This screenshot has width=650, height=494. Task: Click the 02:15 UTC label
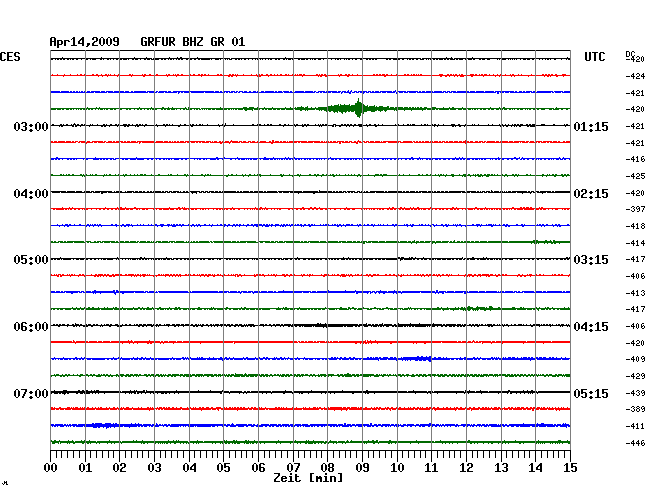coord(591,194)
